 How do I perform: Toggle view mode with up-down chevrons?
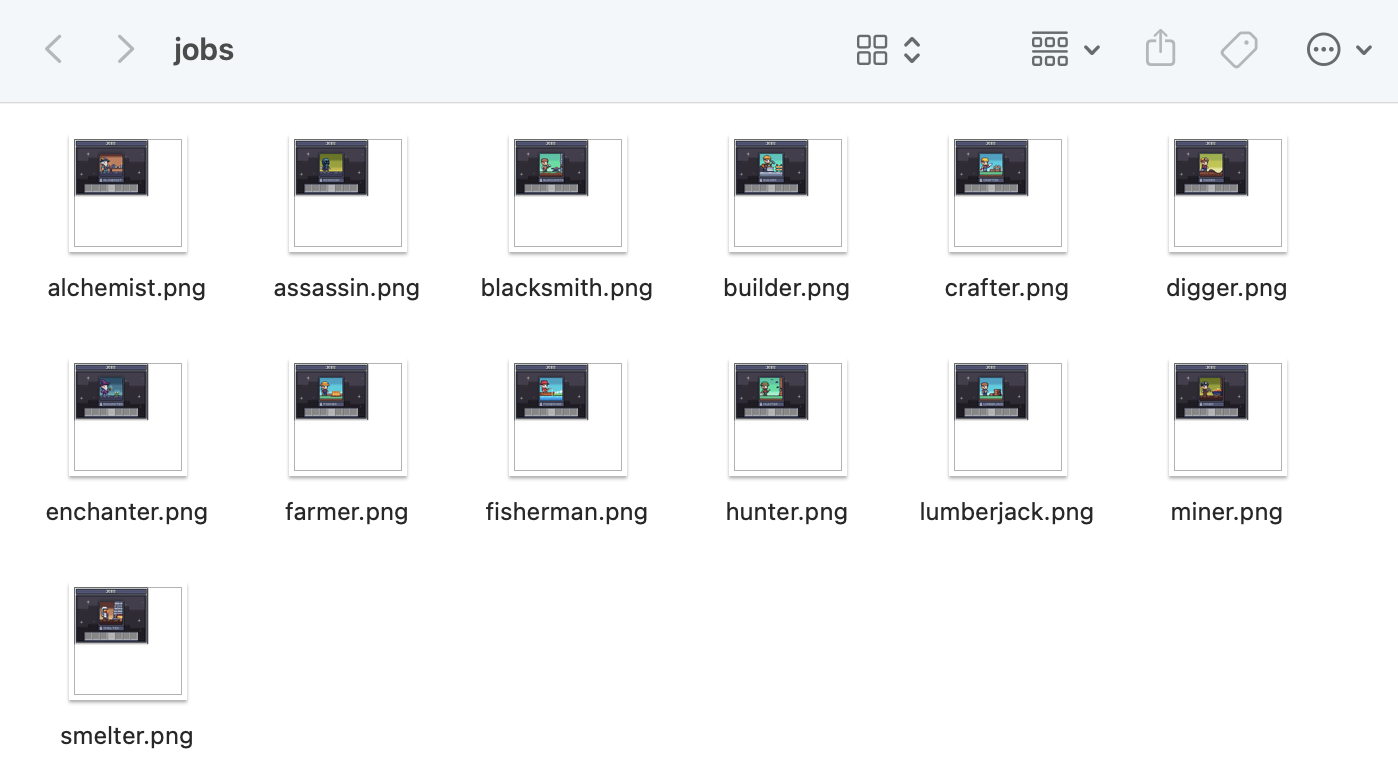pyautogui.click(x=912, y=49)
